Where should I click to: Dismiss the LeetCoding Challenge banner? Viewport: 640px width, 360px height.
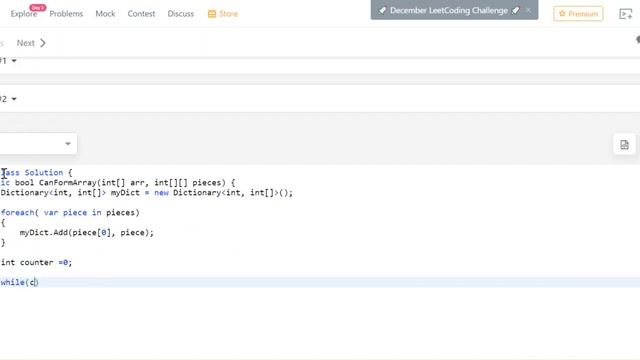pos(529,10)
